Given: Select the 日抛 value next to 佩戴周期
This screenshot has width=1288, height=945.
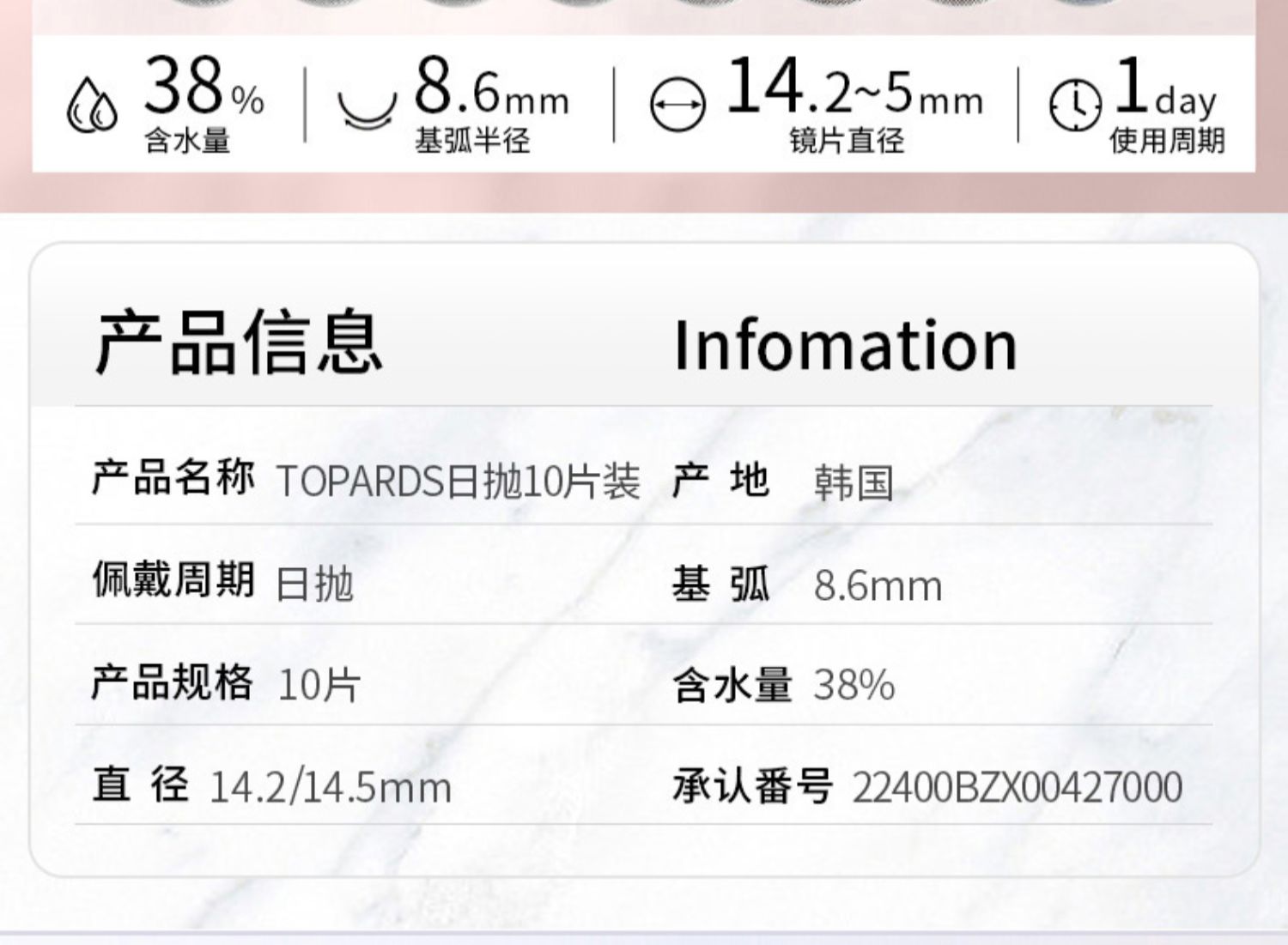Looking at the screenshot, I should point(315,585).
